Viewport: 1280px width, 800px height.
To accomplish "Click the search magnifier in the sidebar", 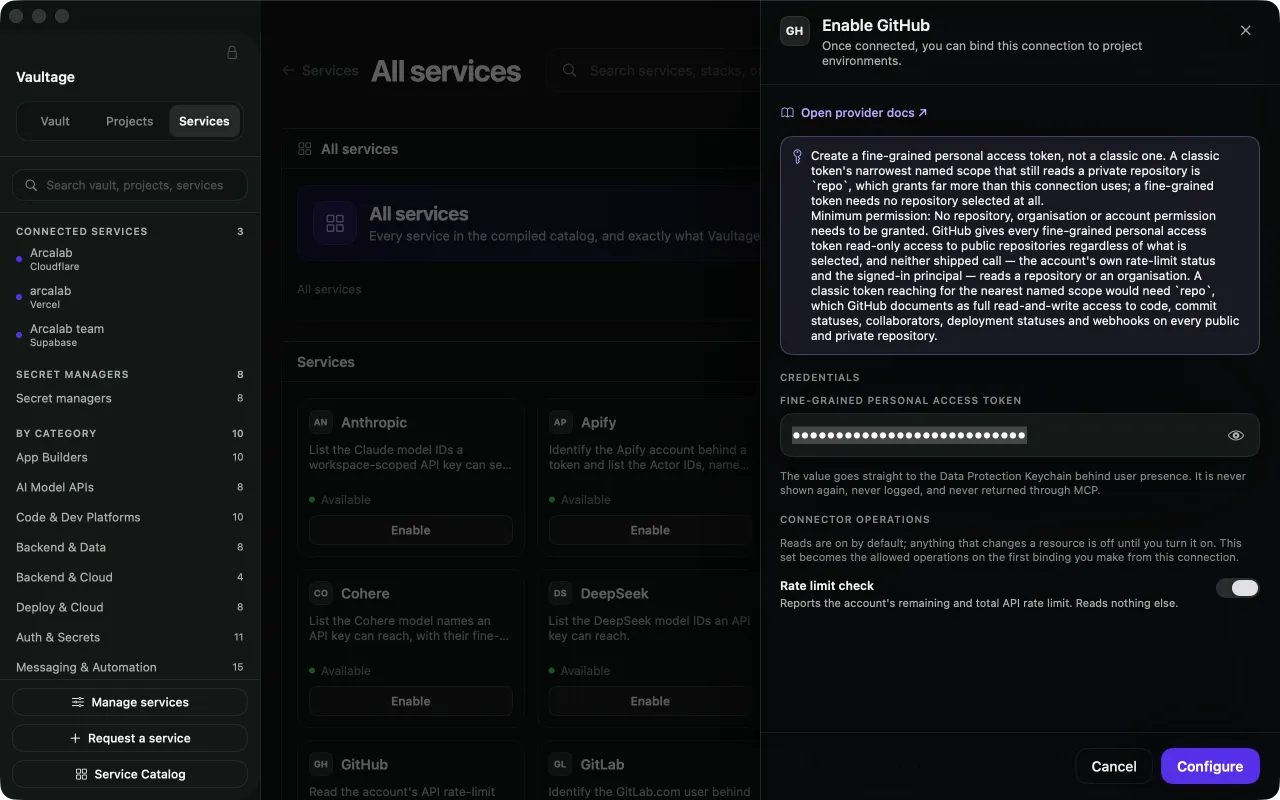I will point(31,185).
